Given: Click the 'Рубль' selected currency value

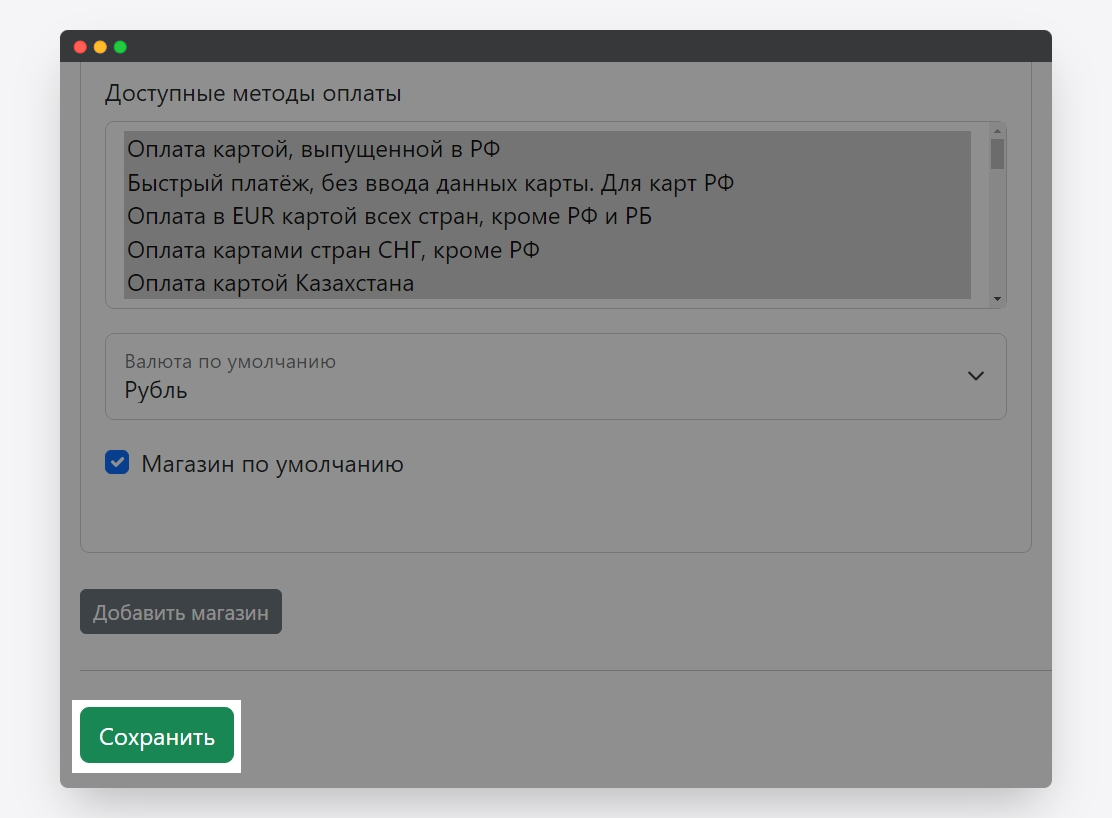Looking at the screenshot, I should click(156, 390).
